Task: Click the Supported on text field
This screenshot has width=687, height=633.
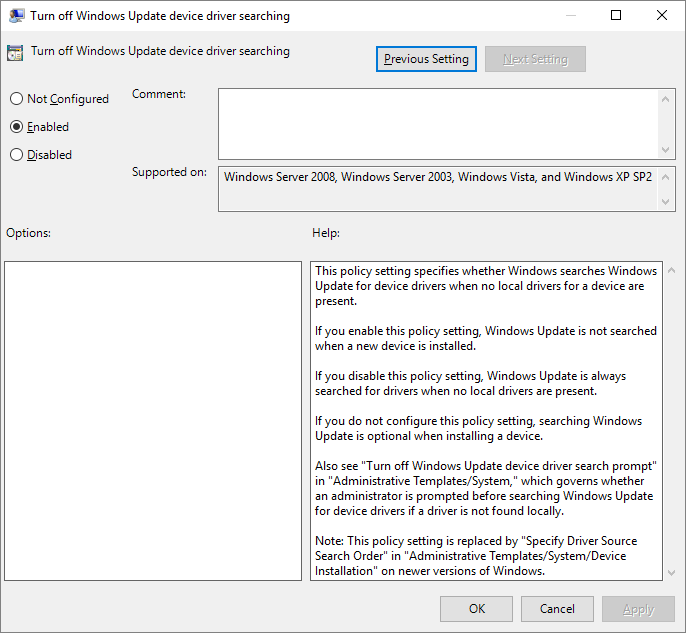Action: tap(438, 189)
